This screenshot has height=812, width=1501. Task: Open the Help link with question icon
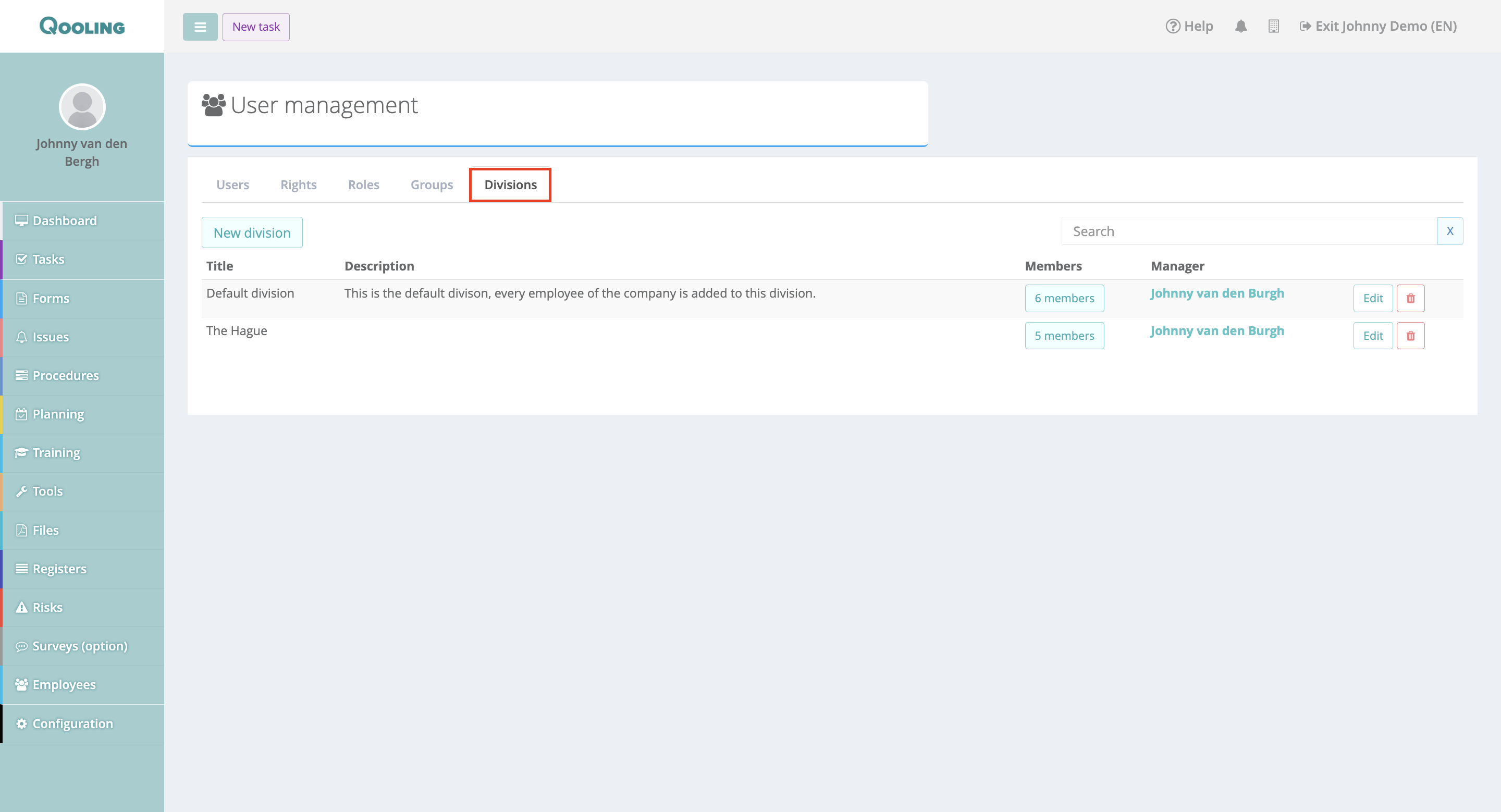[1189, 26]
